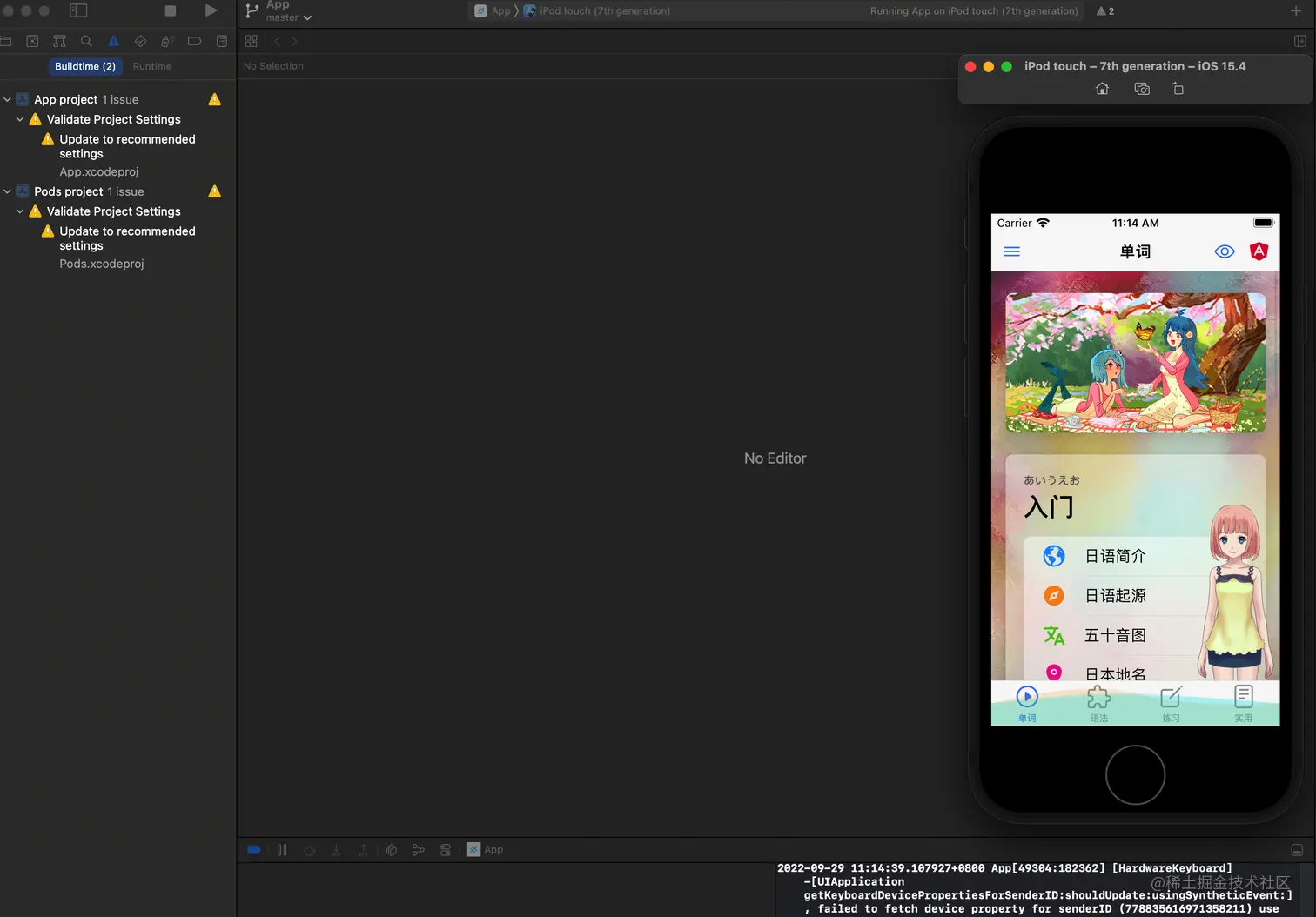This screenshot has width=1316, height=917.
Task: Collapse Validate Project Settings under App project
Action: coord(20,119)
